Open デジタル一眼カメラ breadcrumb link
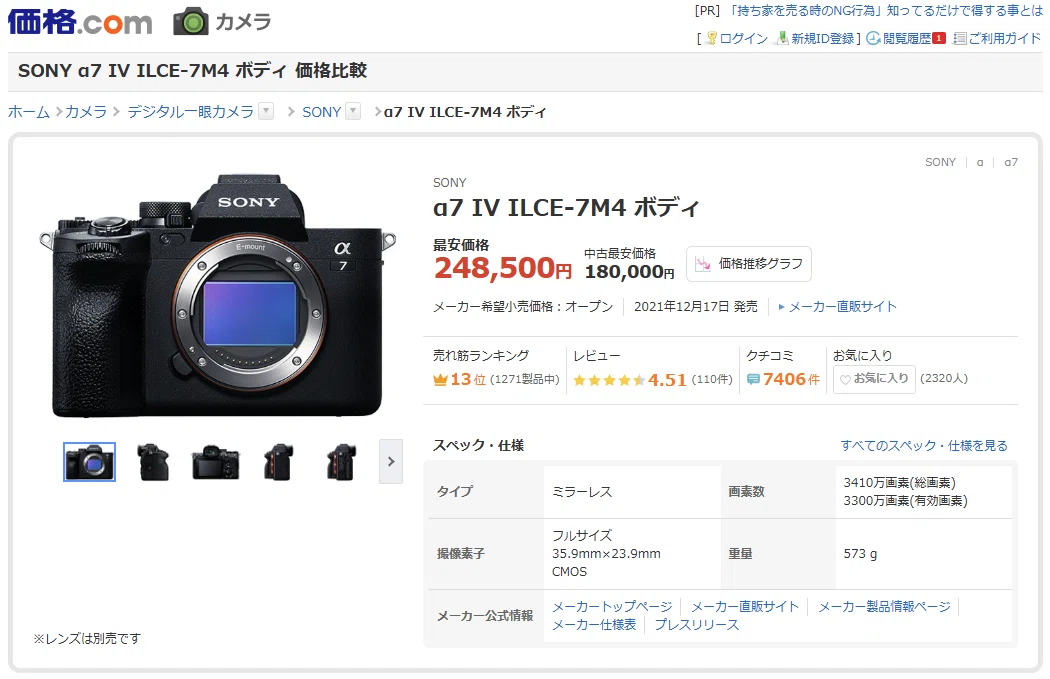The height and width of the screenshot is (679, 1050). pyautogui.click(x=190, y=112)
